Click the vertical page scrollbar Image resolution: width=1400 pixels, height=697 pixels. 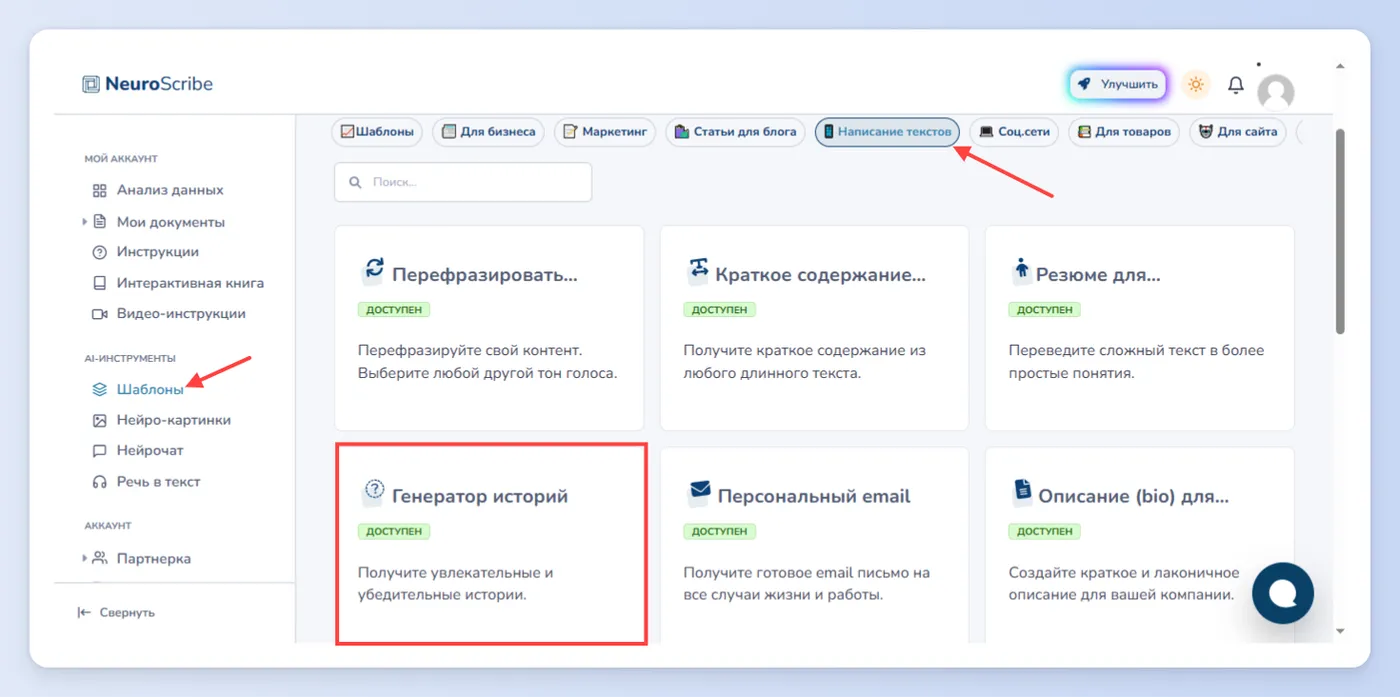point(1340,231)
